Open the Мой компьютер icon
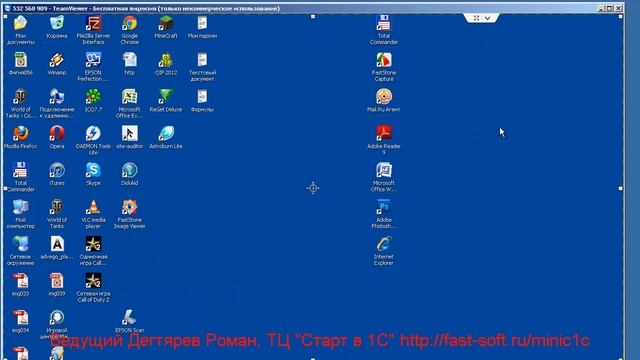Image resolution: width=640 pixels, height=360 pixels. pyautogui.click(x=20, y=207)
